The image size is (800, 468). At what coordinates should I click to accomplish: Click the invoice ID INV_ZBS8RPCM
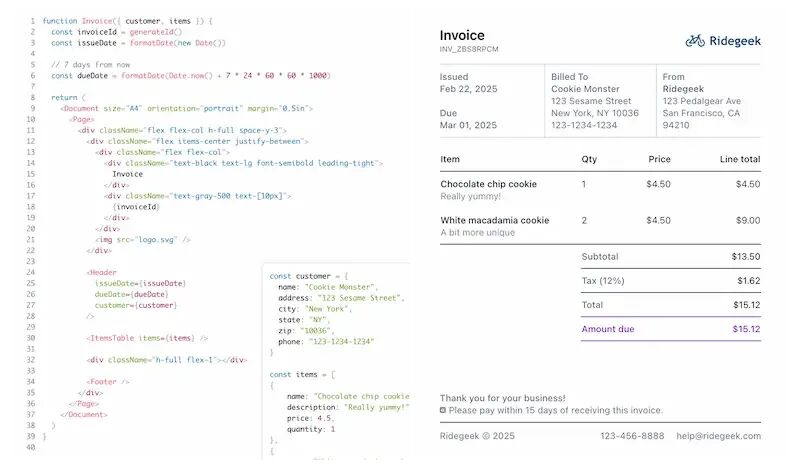(x=469, y=50)
